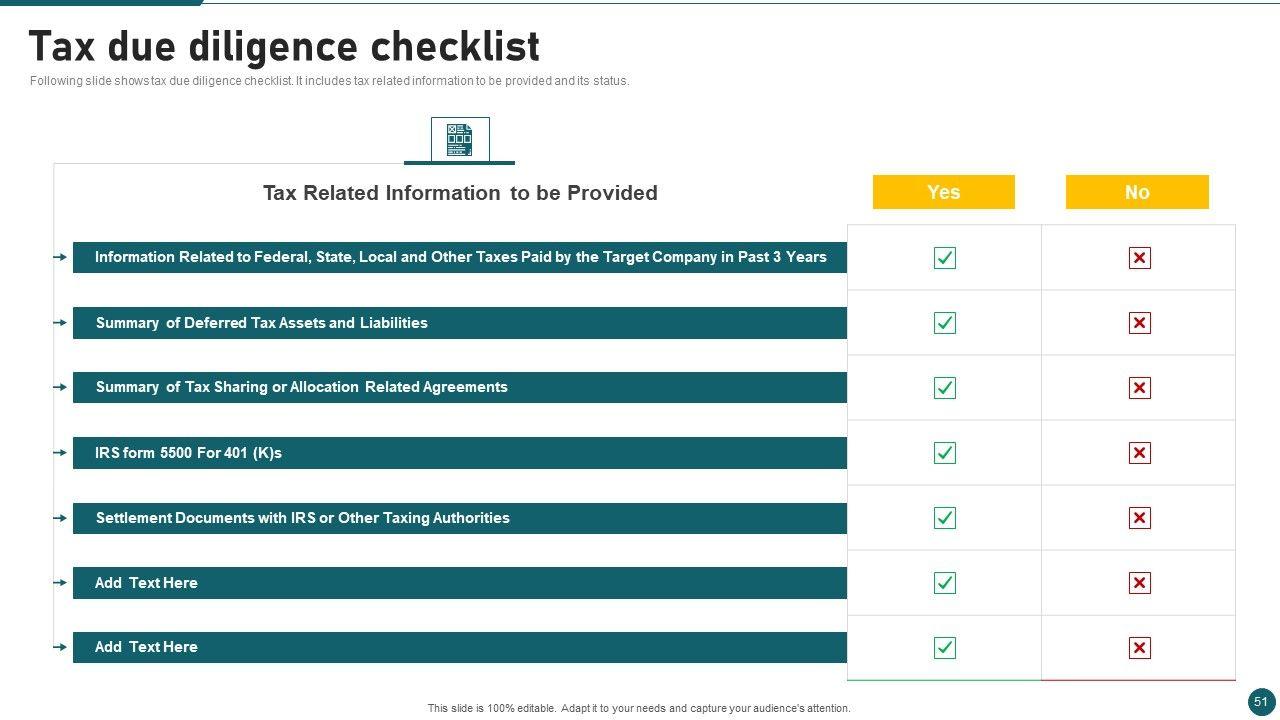Click red X icon for Tax Sharing Agreements
Screen dimensions: 1280x720
[x=1139, y=388]
